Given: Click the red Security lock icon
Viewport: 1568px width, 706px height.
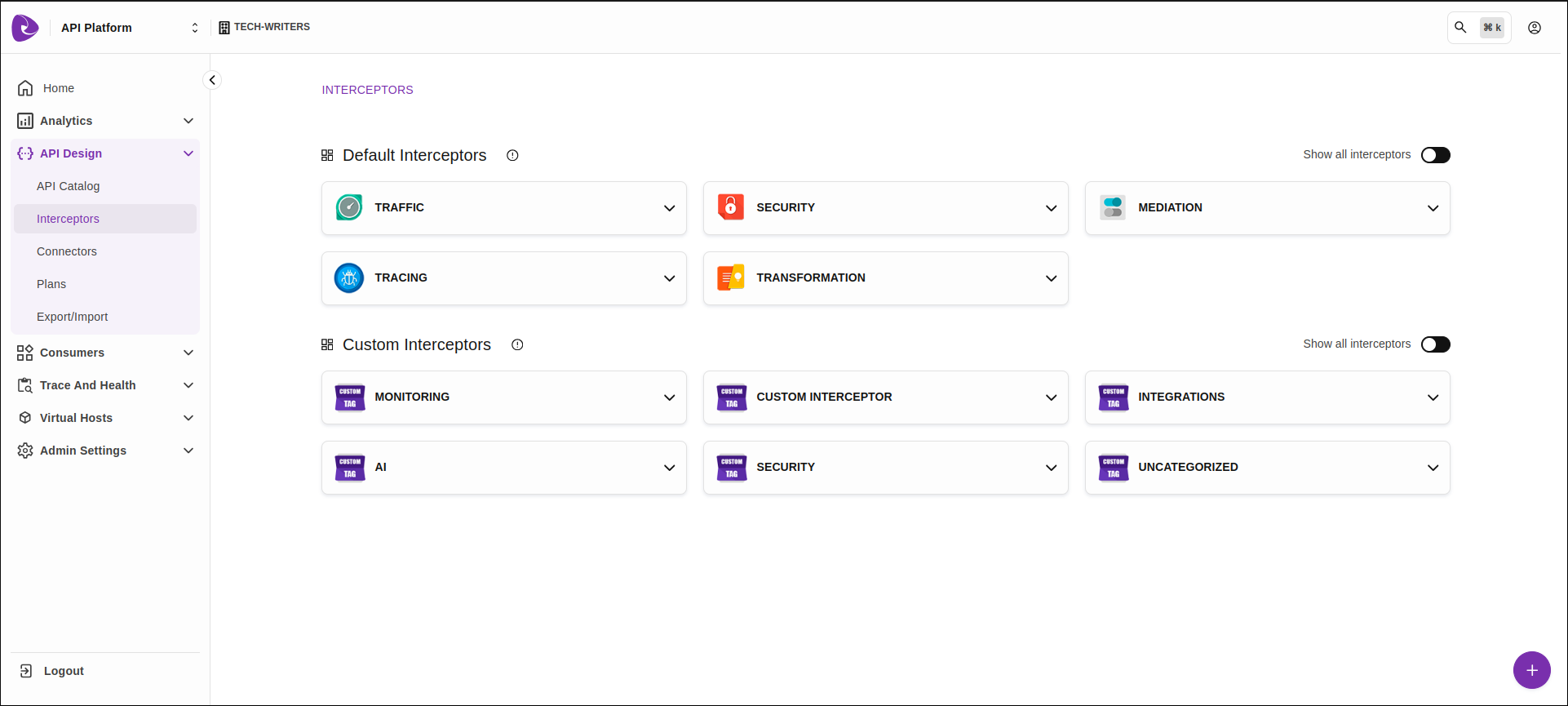Looking at the screenshot, I should pyautogui.click(x=730, y=207).
